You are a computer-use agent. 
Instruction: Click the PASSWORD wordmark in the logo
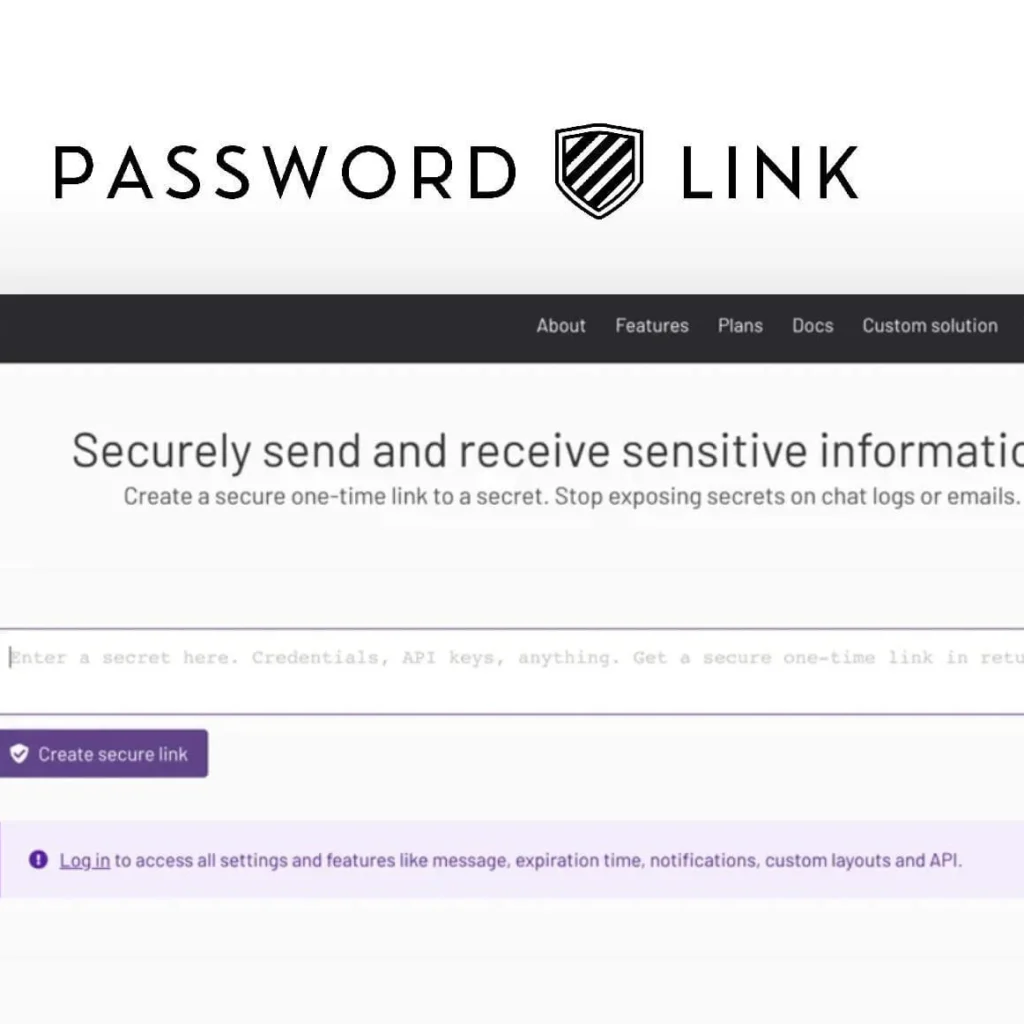tap(285, 172)
